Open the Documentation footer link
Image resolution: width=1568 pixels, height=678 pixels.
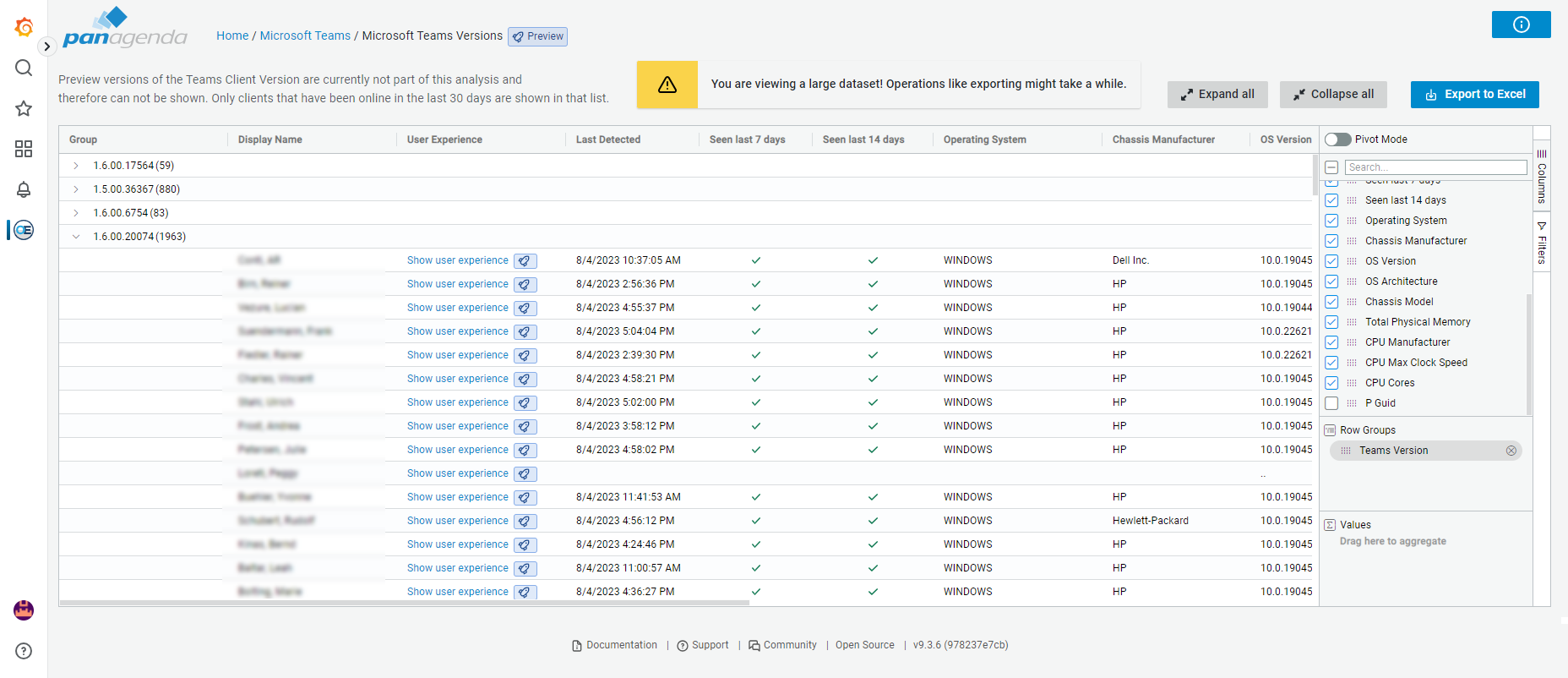point(614,645)
